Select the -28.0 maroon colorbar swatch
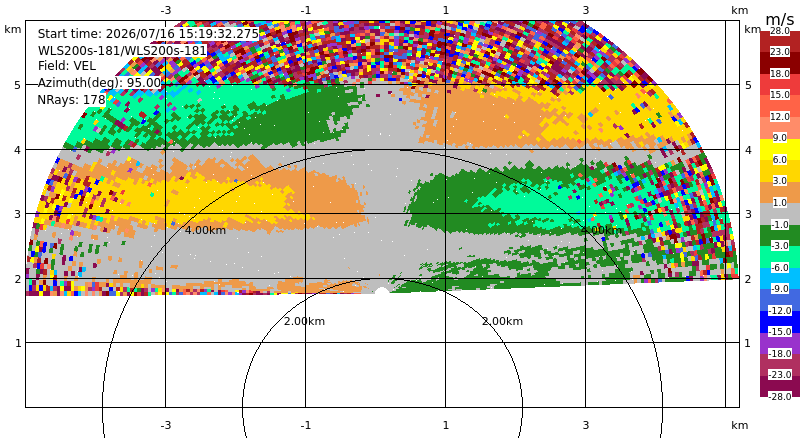Screen dimensions: 800x438 pyautogui.click(x=780, y=386)
